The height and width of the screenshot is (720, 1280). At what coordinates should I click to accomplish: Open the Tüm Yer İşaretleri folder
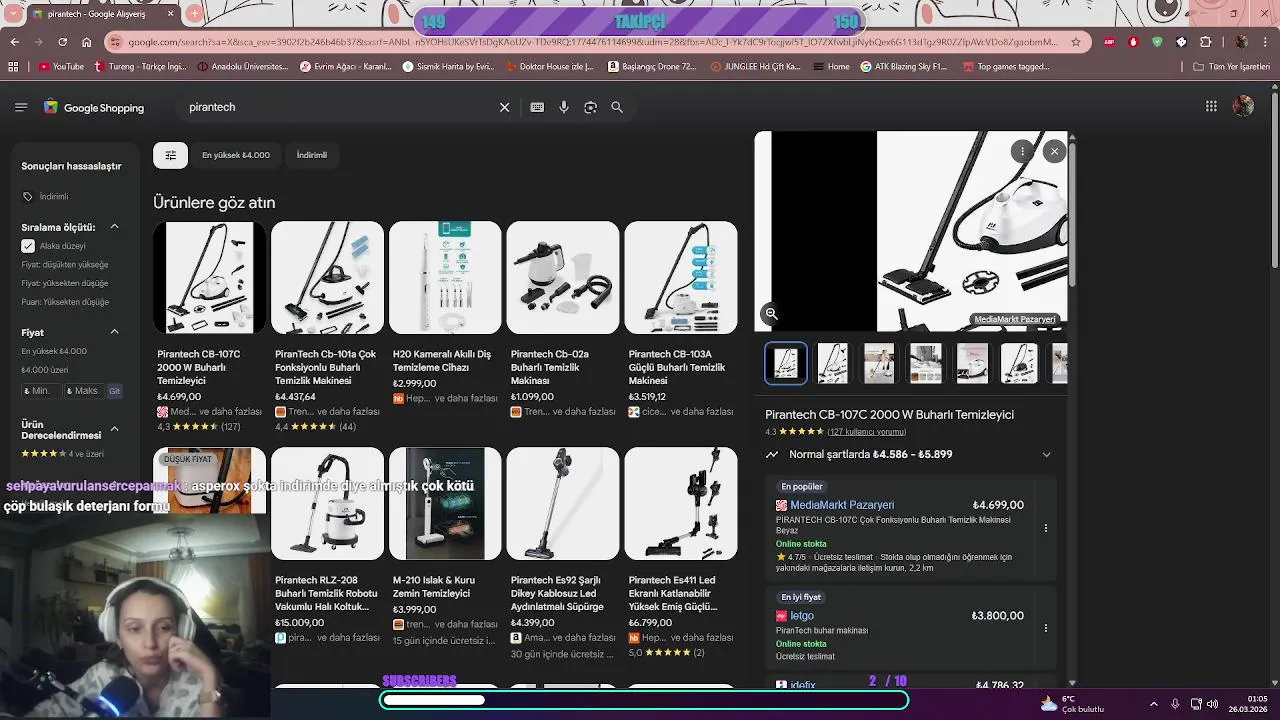click(x=1232, y=67)
